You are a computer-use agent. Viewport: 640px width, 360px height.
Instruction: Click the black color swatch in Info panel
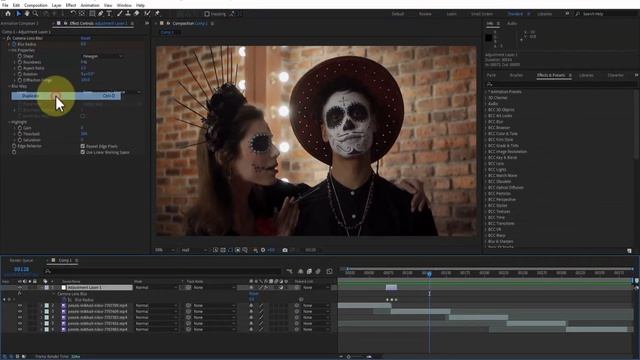point(489,38)
